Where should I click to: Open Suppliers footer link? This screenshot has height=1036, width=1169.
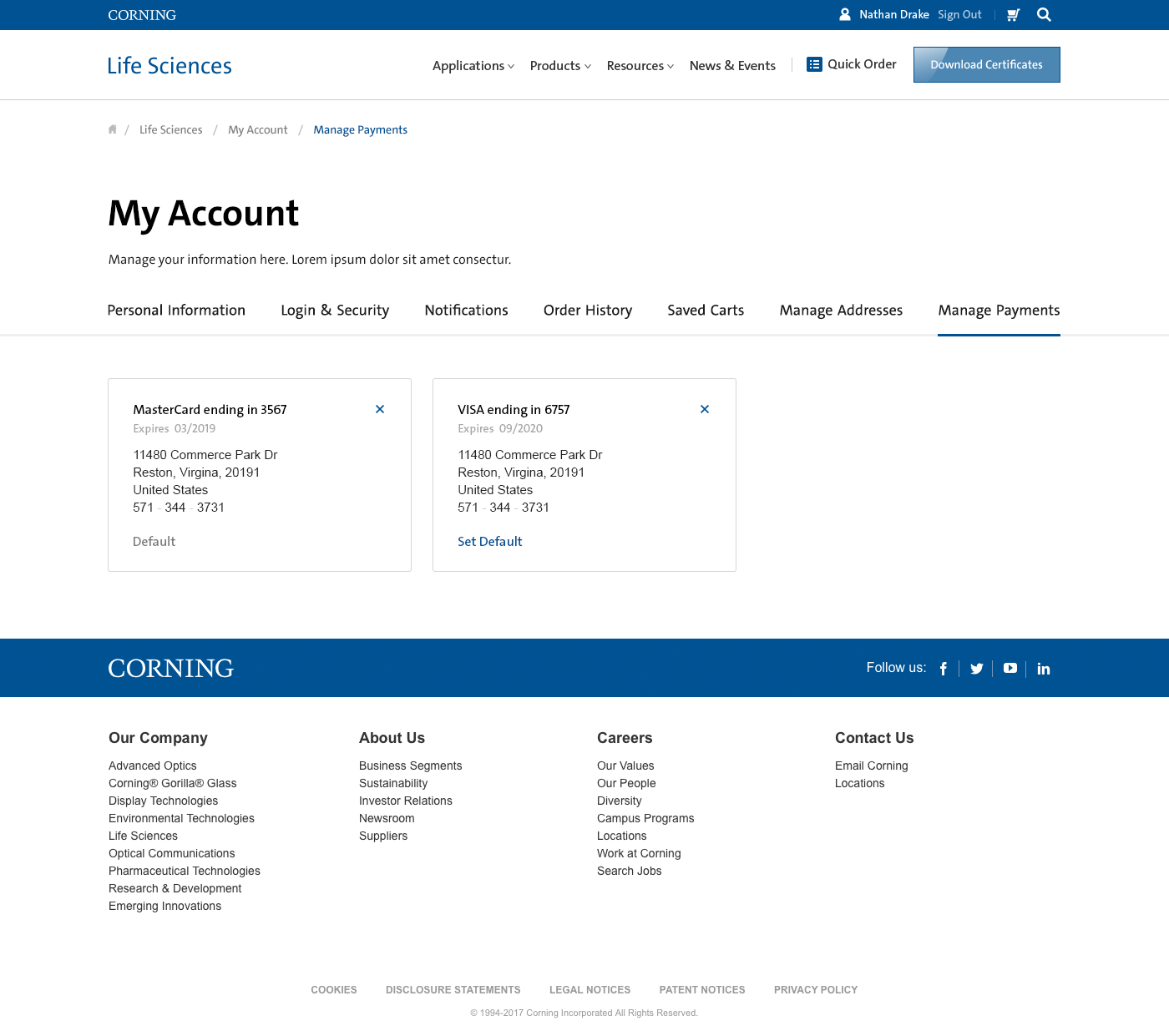point(383,836)
